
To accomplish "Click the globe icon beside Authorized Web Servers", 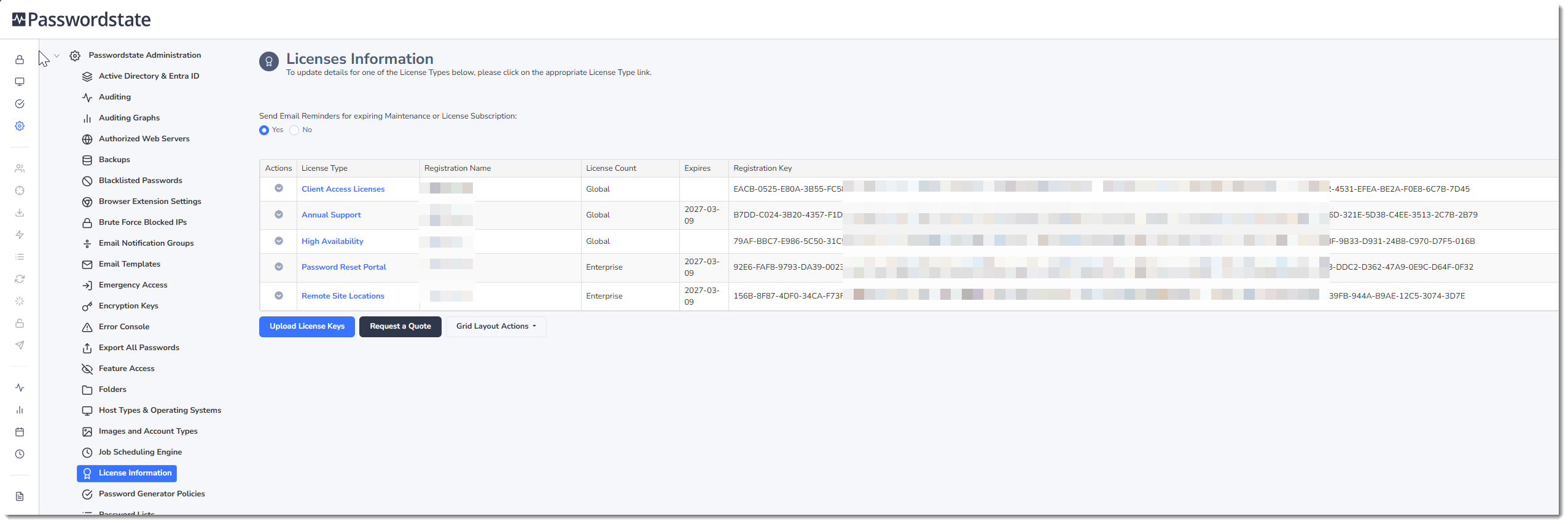I will [x=87, y=139].
